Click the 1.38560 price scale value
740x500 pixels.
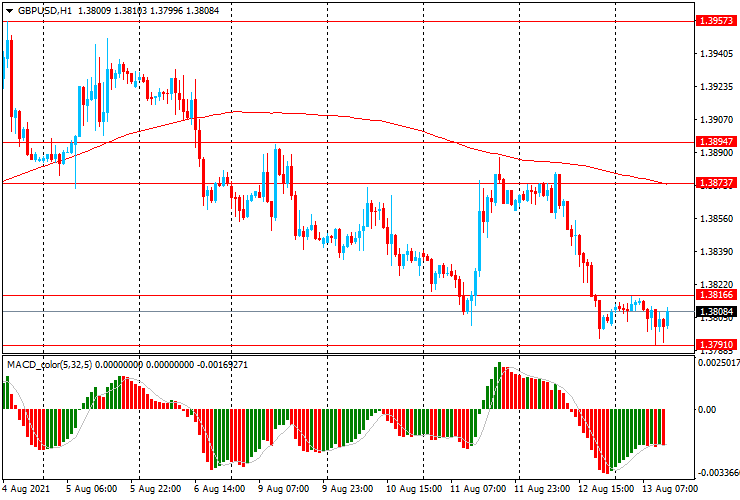[x=716, y=219]
